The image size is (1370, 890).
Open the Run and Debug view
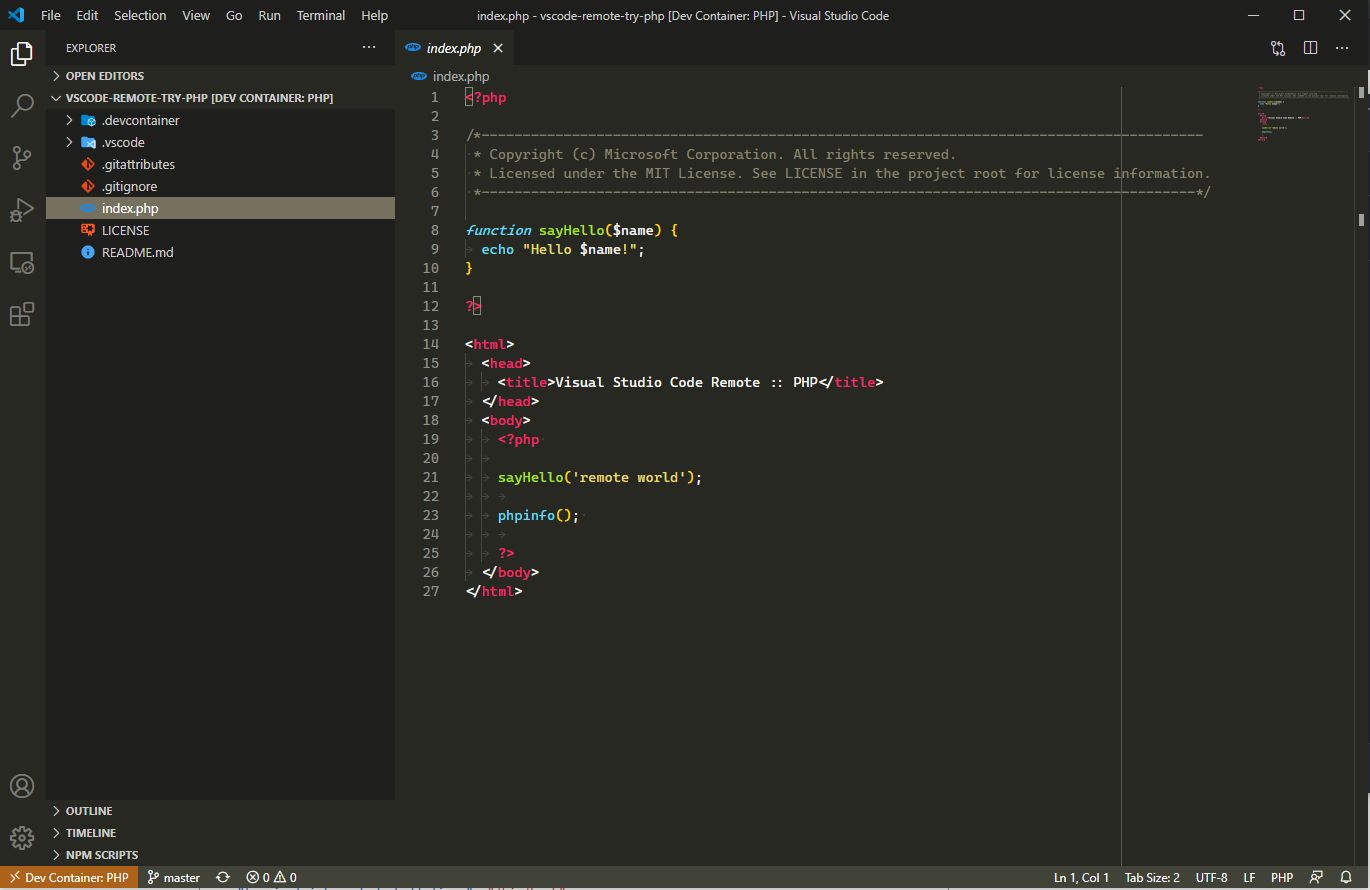pos(22,210)
